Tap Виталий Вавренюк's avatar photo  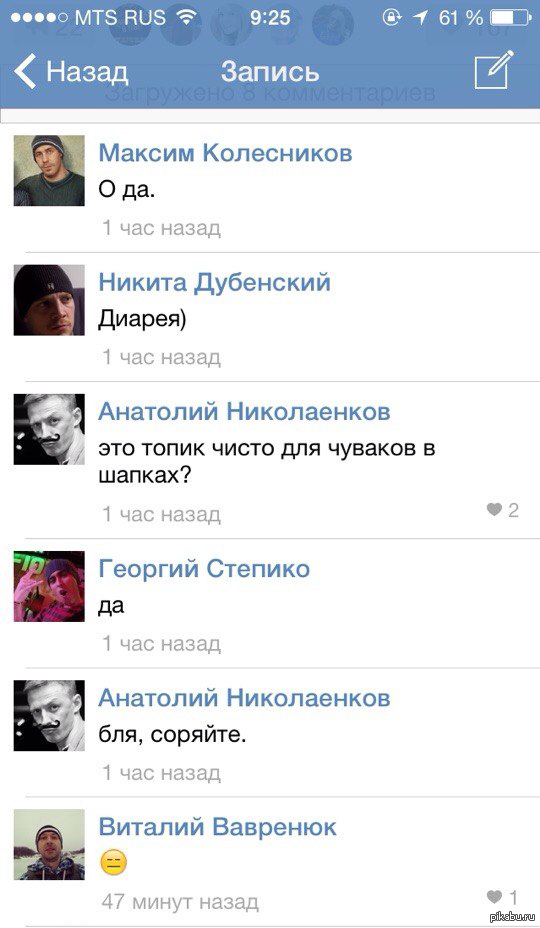coord(49,845)
